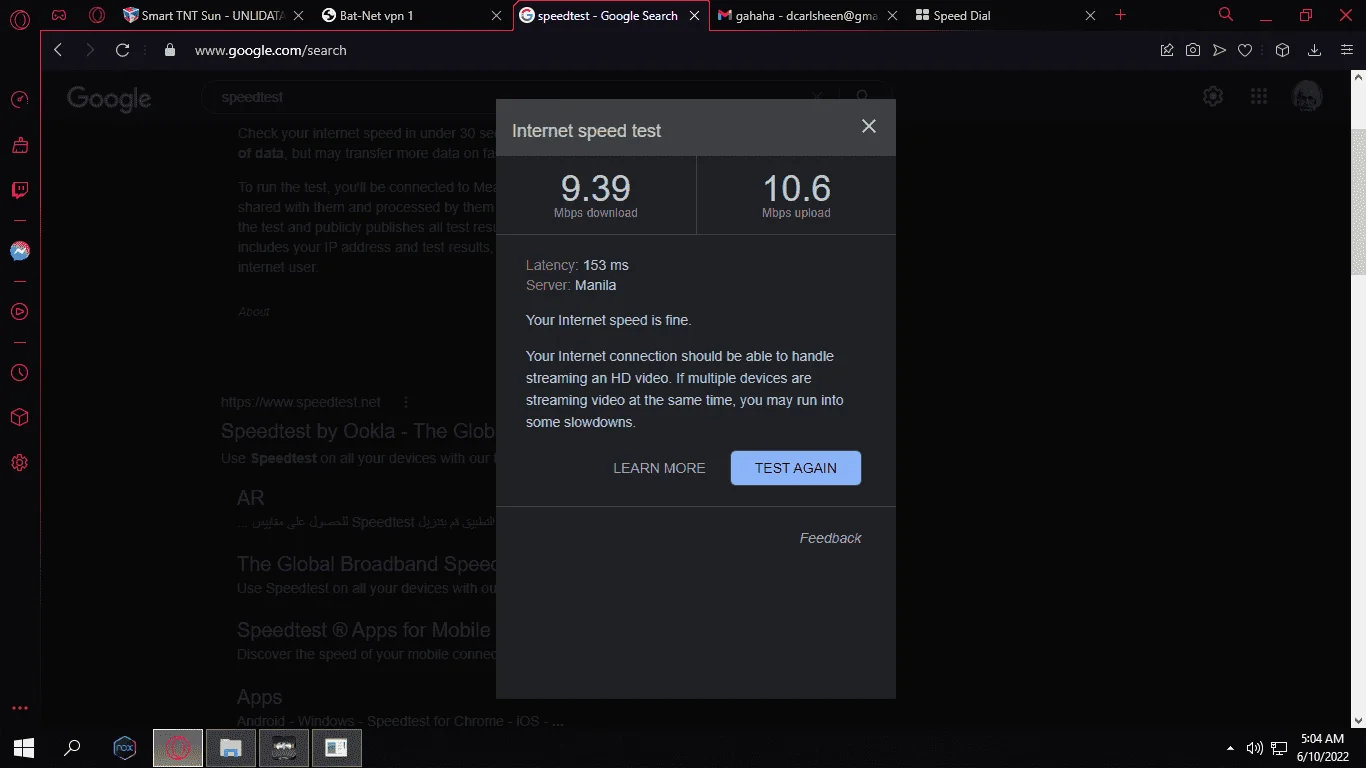Go forward with the forward arrow
This screenshot has height=768, width=1366.
pos(90,50)
